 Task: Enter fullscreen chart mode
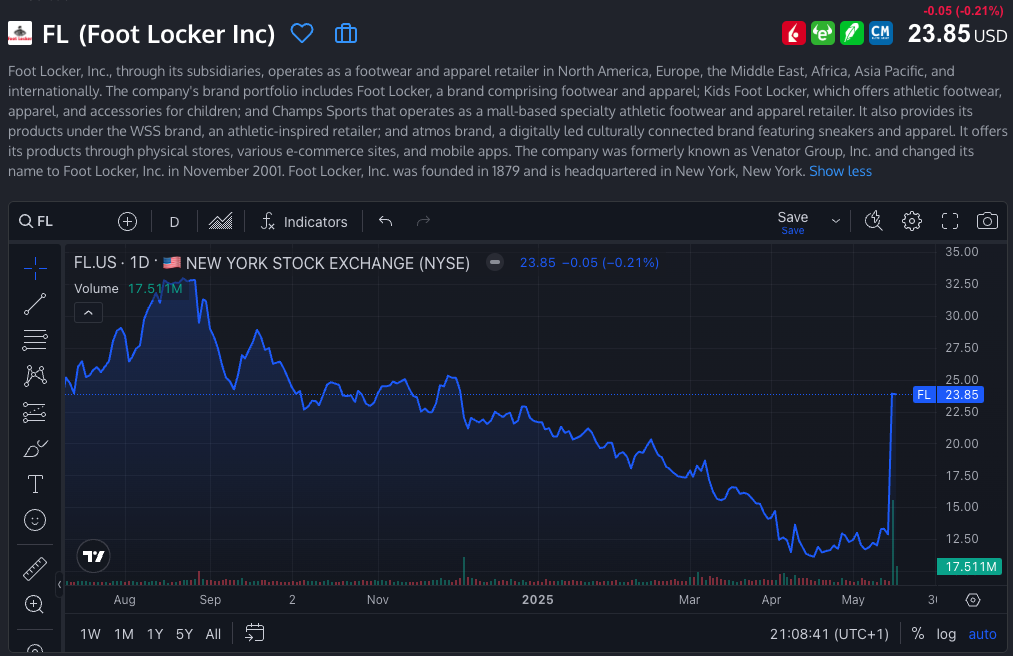(950, 221)
